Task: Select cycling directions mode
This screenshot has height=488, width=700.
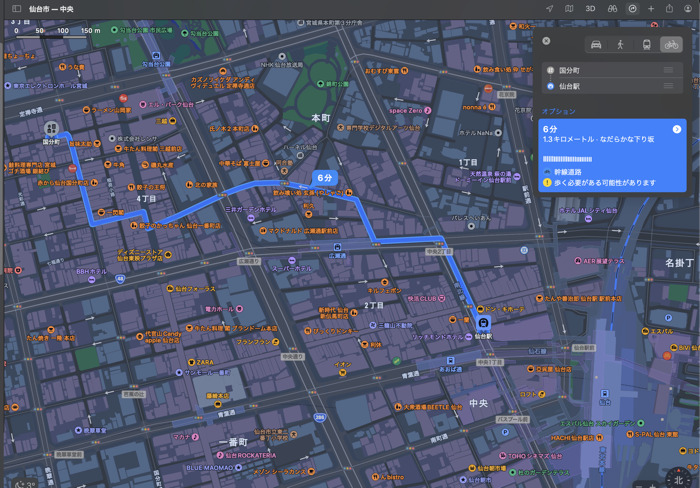Action: point(671,45)
